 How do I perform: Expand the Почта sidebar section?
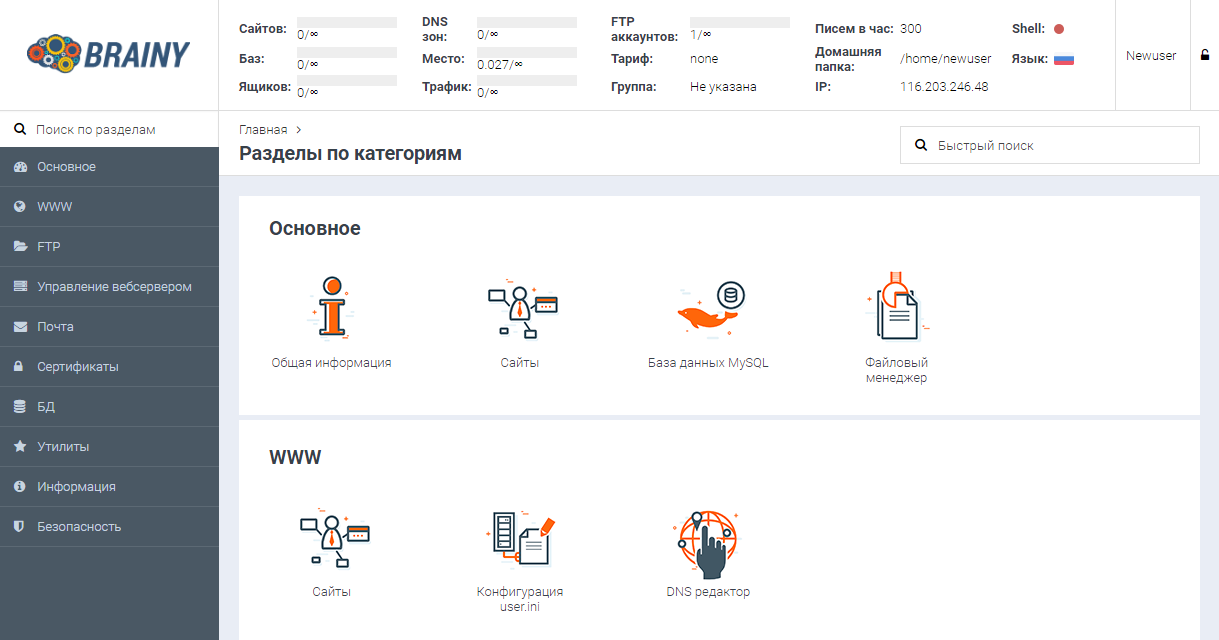56,327
